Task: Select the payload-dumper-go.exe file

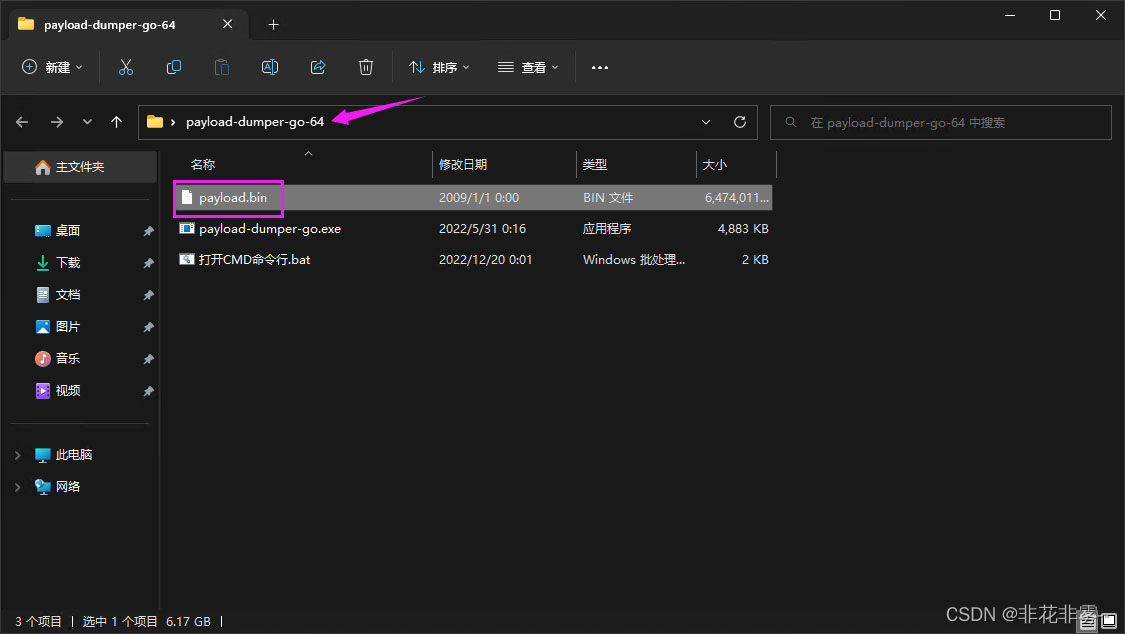Action: pyautogui.click(x=270, y=229)
